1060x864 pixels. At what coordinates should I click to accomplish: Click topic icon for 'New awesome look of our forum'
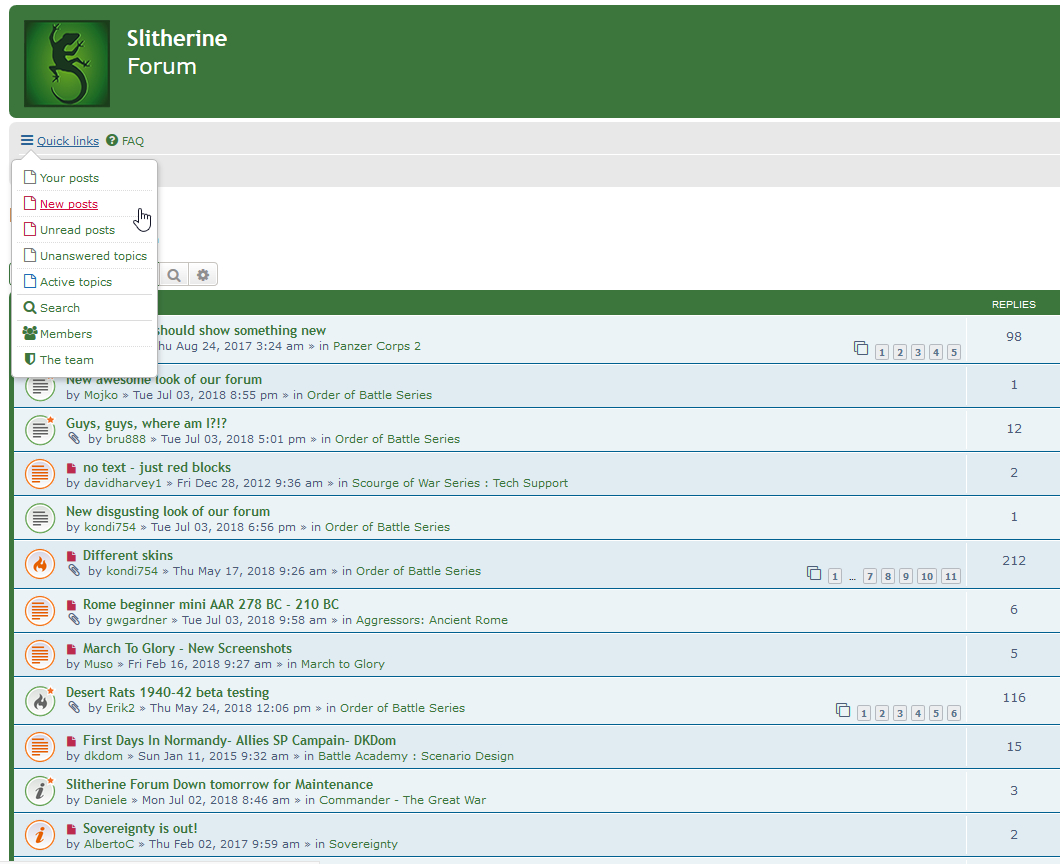pos(40,386)
